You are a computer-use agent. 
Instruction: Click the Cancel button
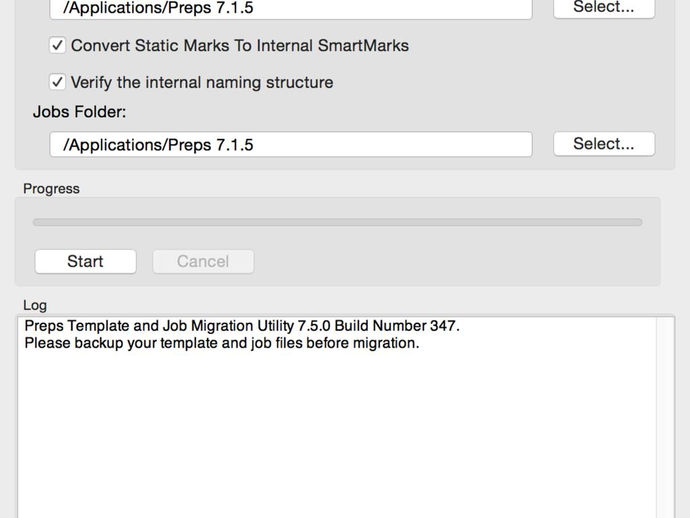point(203,261)
